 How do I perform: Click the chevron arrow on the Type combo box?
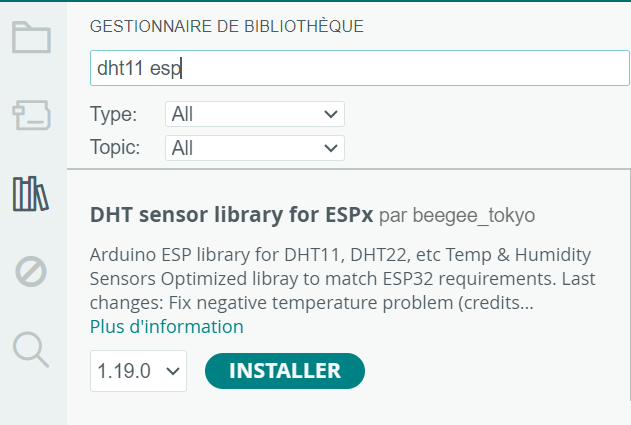point(332,114)
